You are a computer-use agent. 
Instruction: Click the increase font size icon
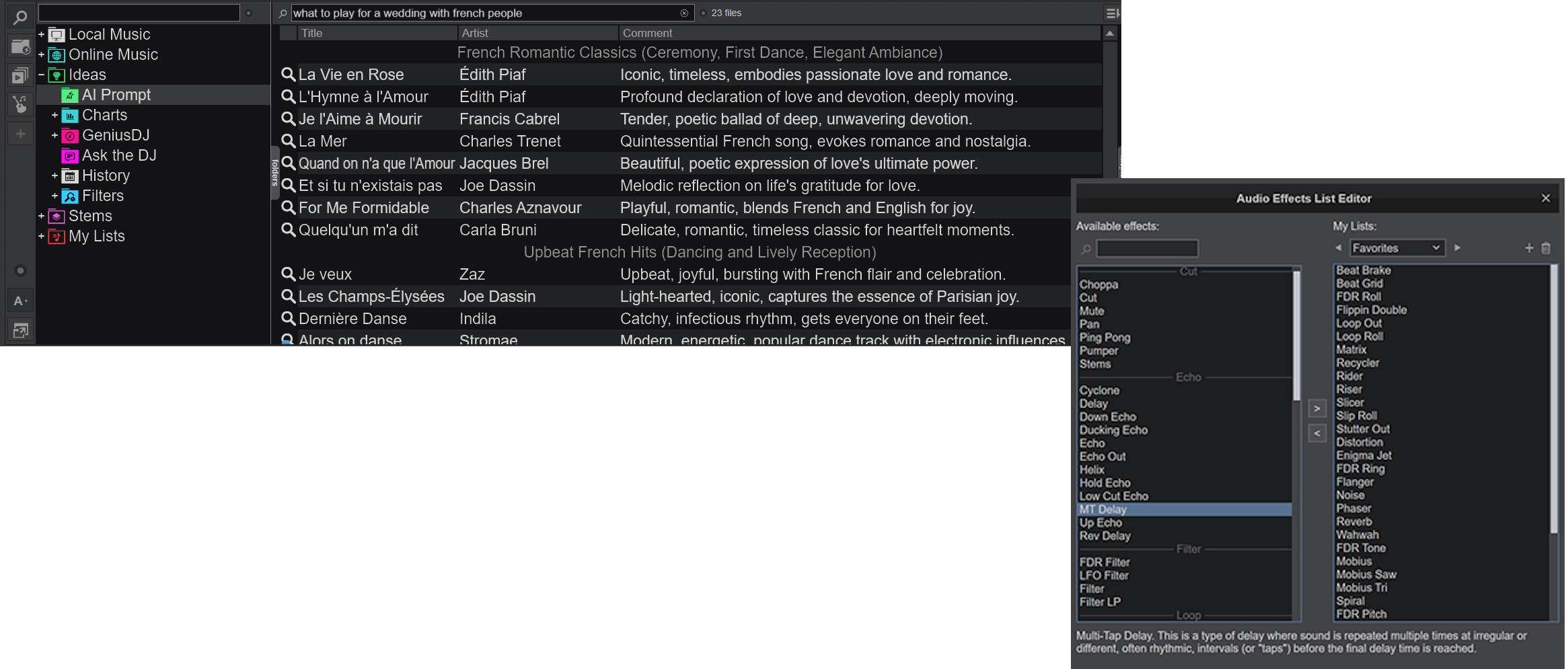point(20,301)
